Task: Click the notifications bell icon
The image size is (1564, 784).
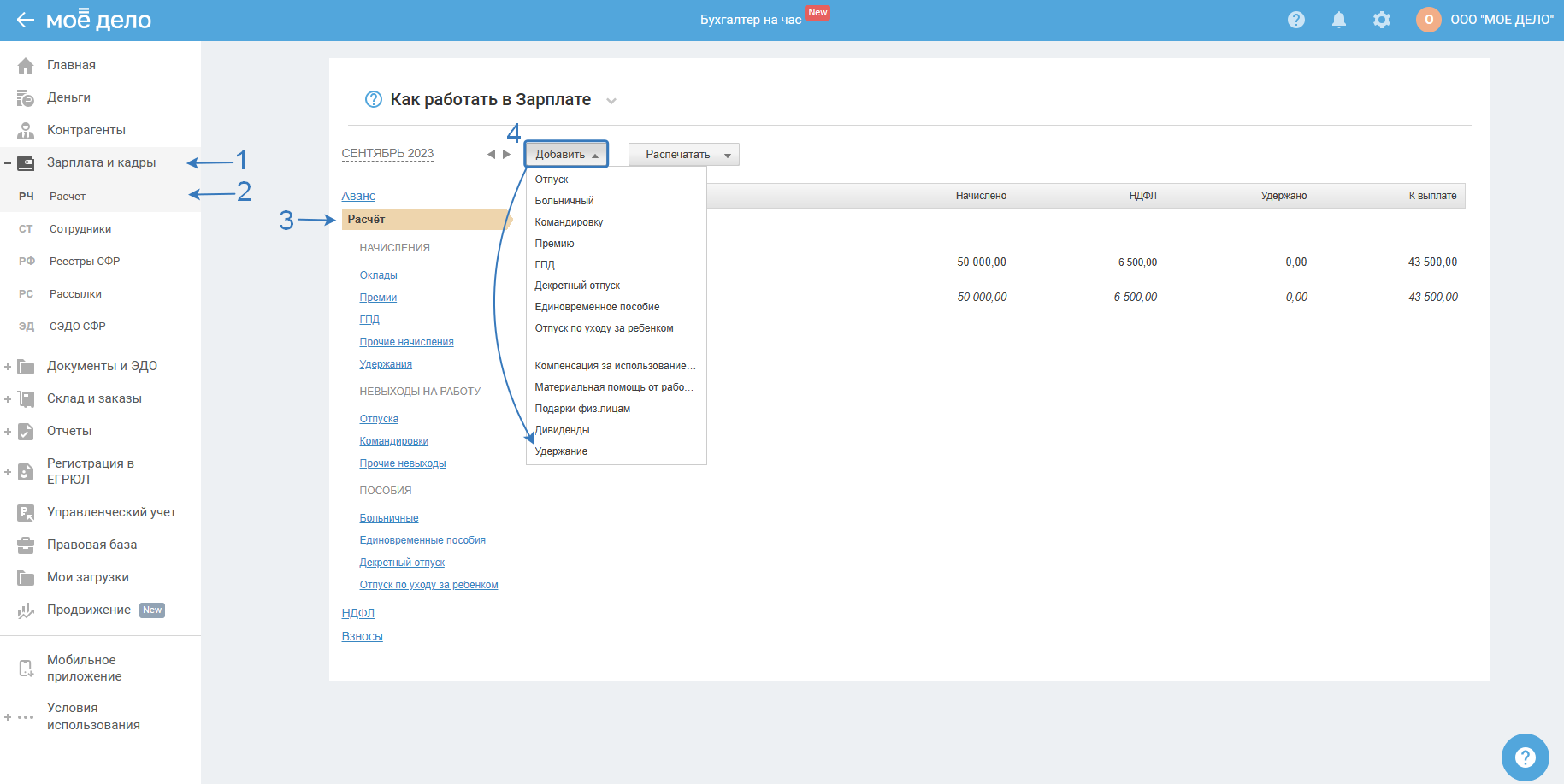Action: tap(1338, 20)
